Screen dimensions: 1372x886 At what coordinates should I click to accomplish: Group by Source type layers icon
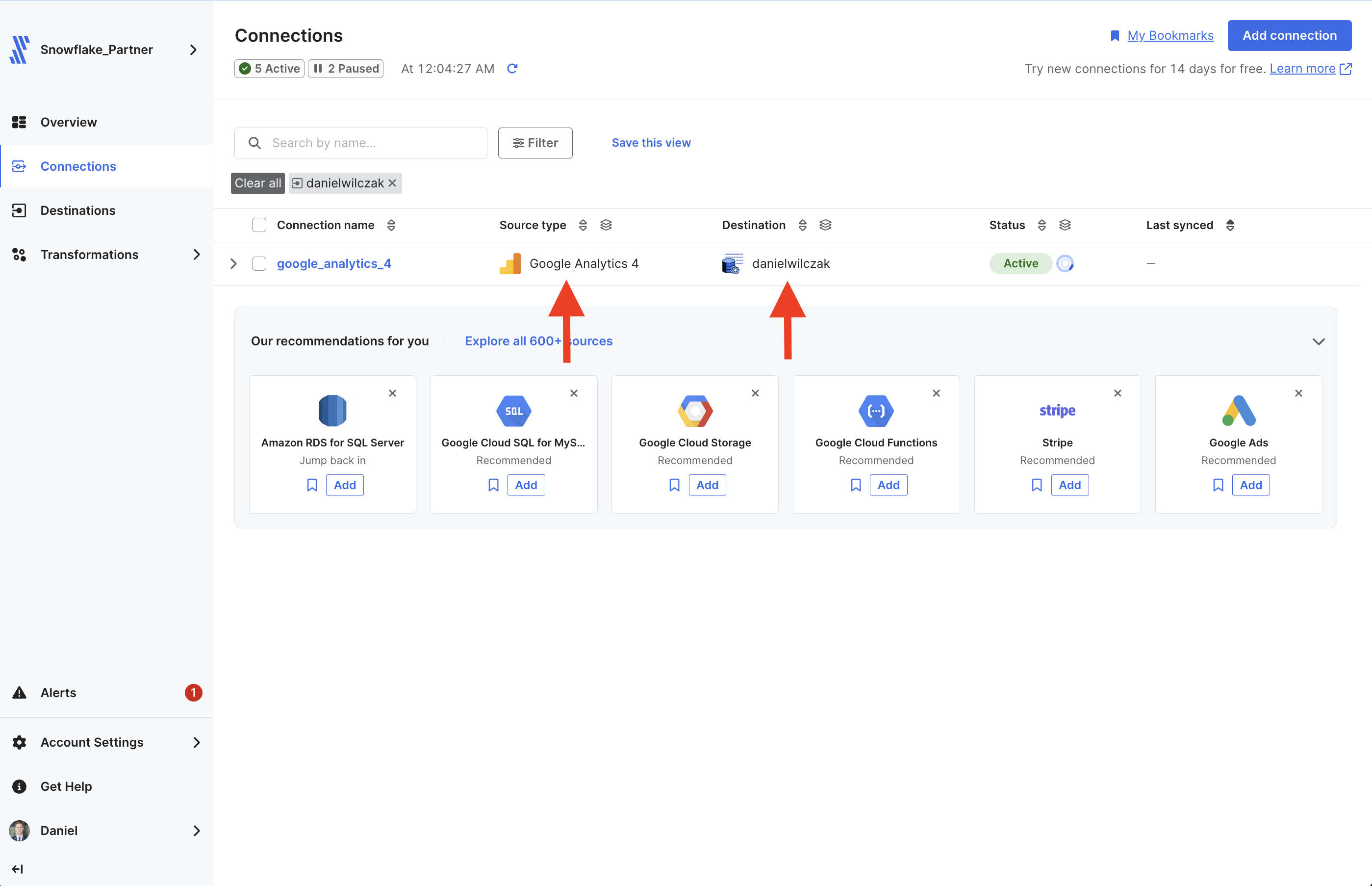(606, 225)
